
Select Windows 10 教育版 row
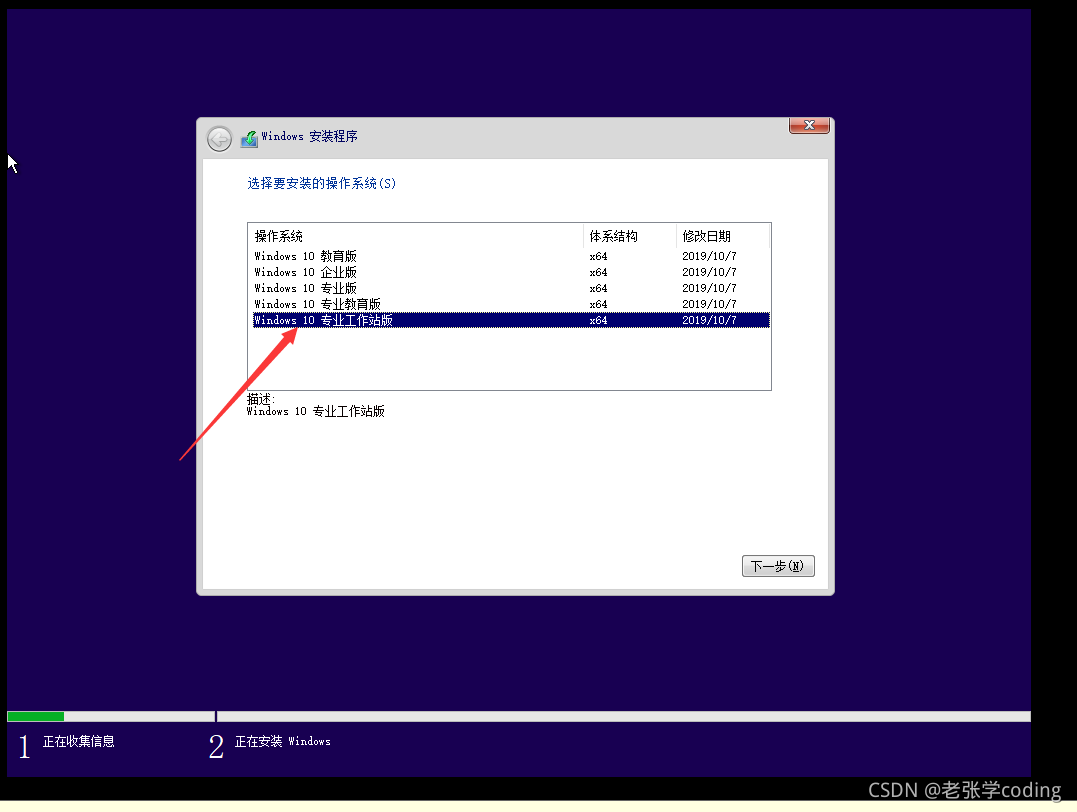click(511, 256)
